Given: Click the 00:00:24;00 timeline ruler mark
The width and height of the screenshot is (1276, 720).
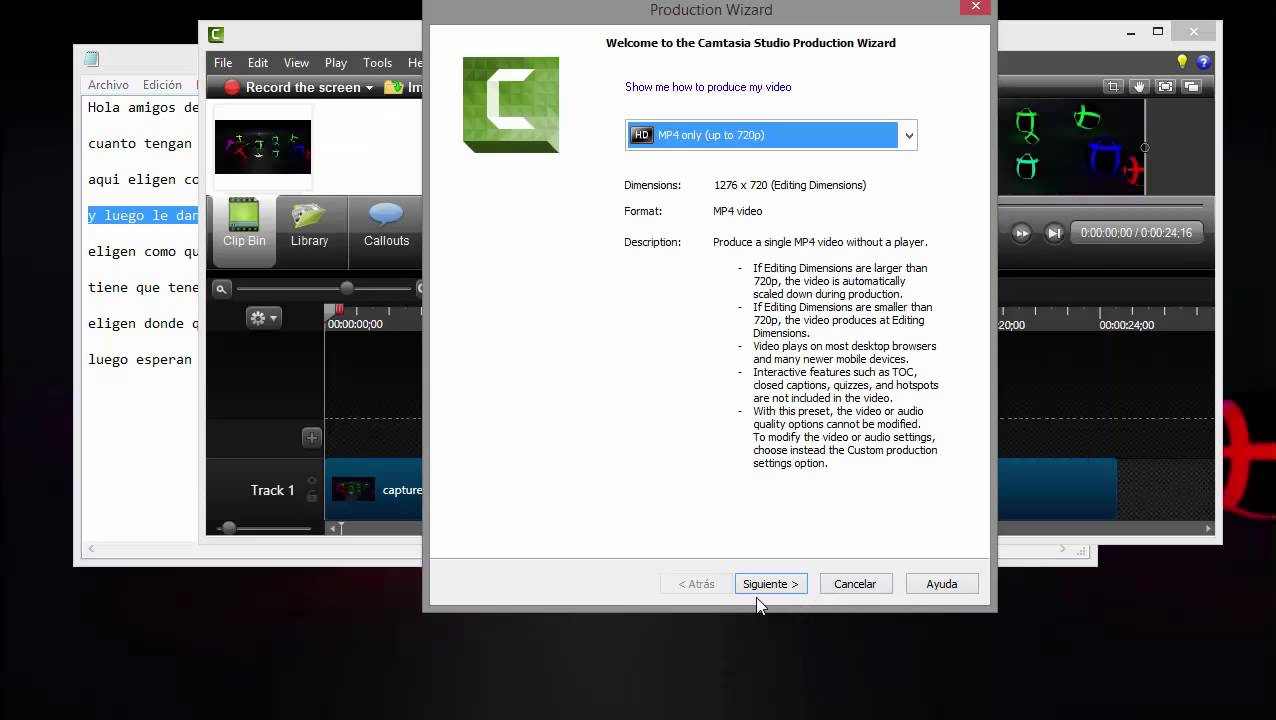Looking at the screenshot, I should coord(1126,325).
